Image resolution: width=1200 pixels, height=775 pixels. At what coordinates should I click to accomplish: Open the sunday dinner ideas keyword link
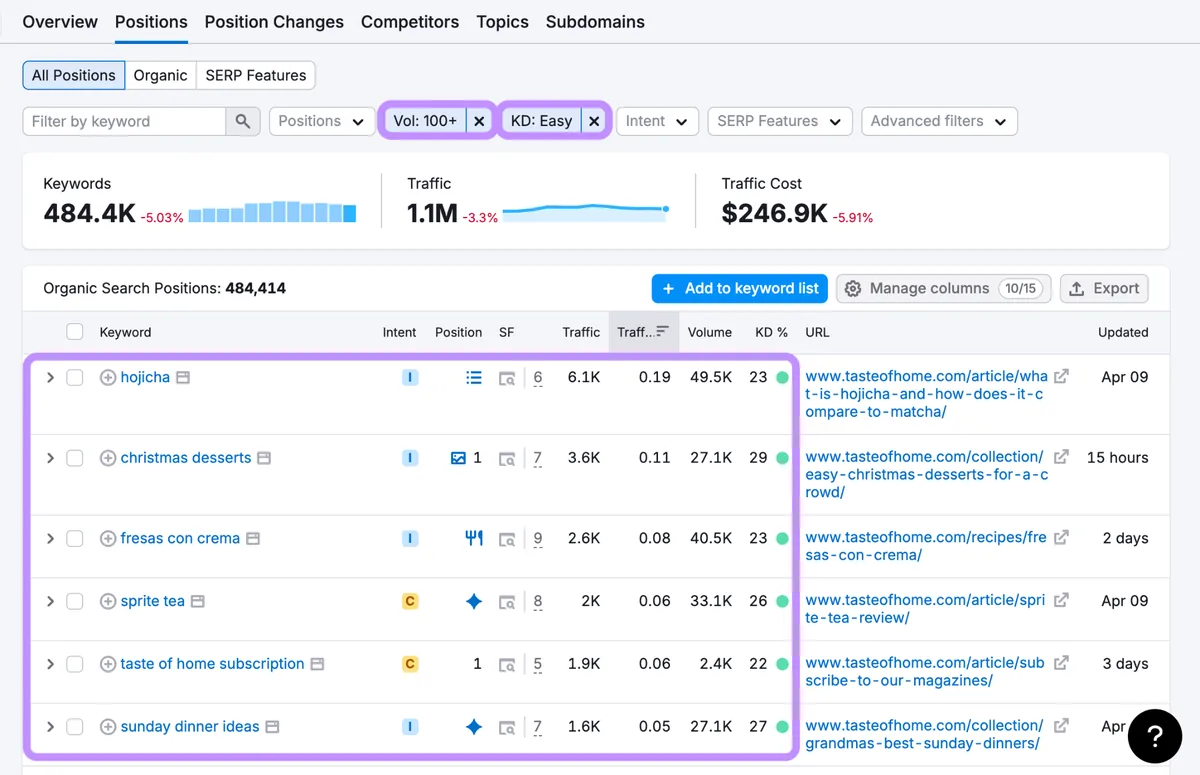190,727
